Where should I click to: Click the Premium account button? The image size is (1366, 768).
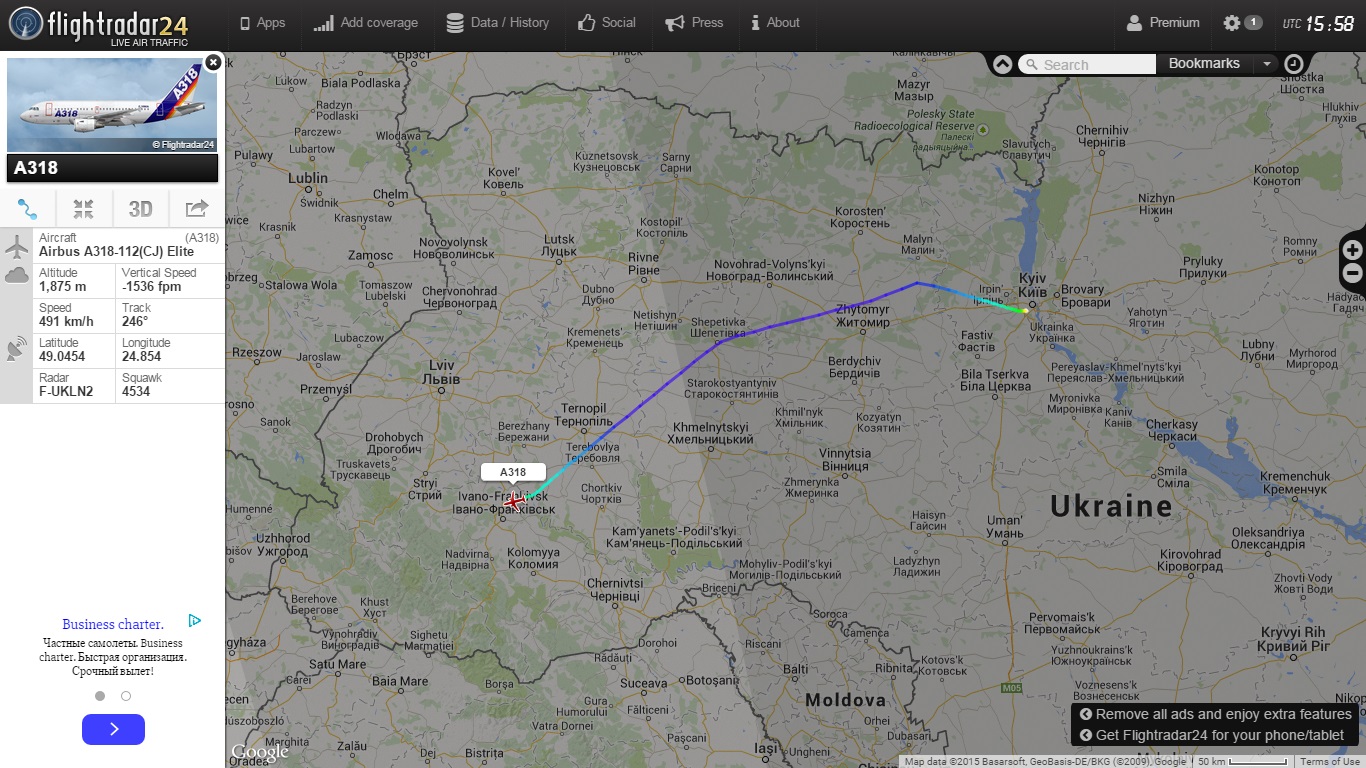click(1163, 23)
